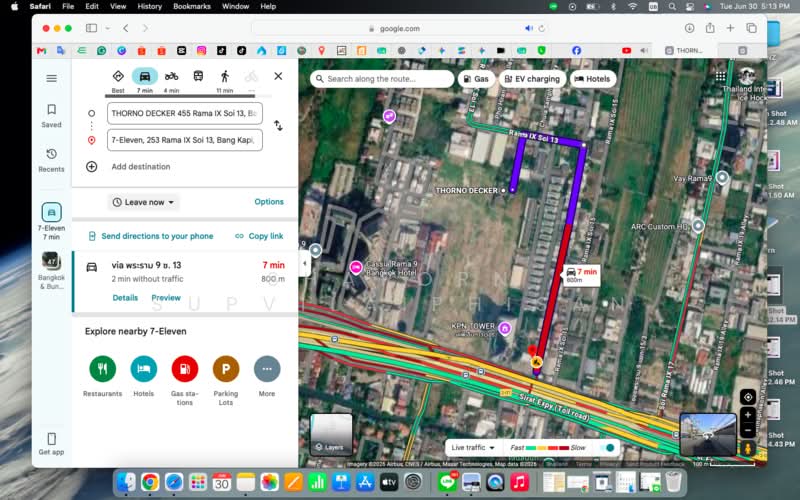The image size is (800, 500).
Task: Open the Facebook tab
Action: point(577,51)
